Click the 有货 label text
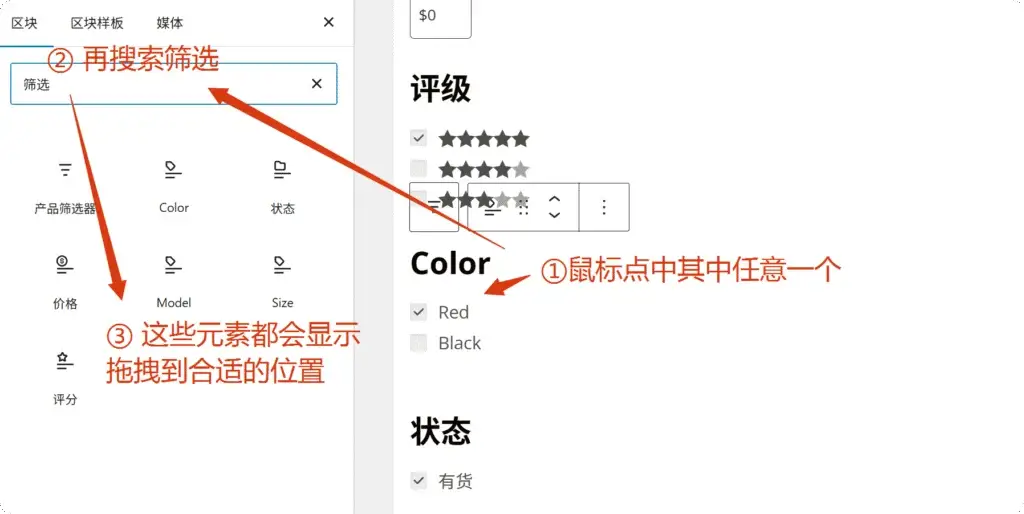 coord(455,481)
